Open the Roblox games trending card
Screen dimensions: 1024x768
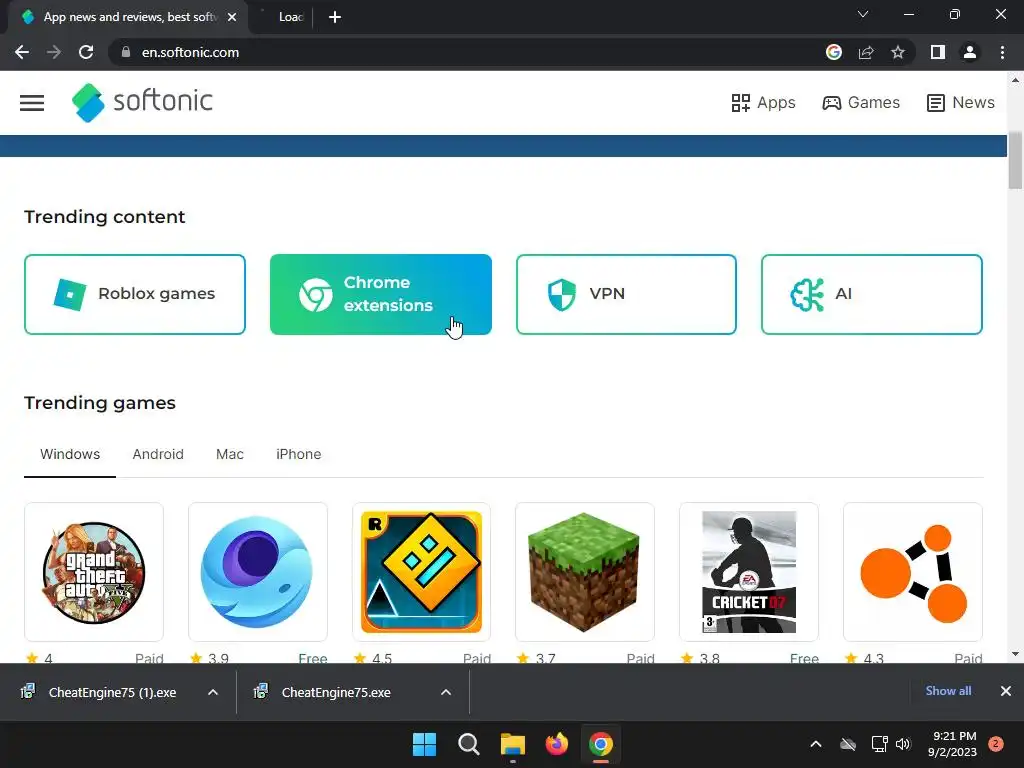(x=135, y=295)
